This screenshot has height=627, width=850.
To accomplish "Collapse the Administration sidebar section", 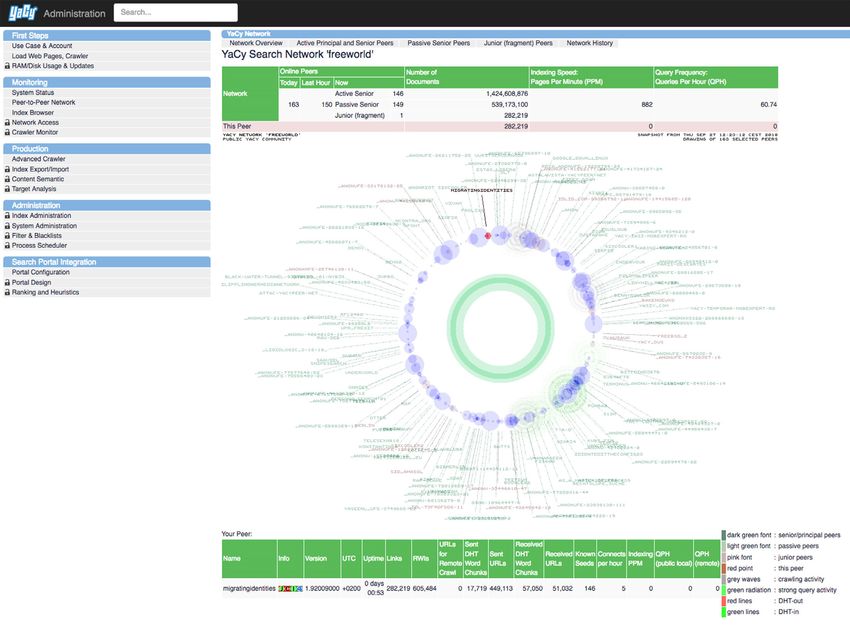I will pos(107,205).
